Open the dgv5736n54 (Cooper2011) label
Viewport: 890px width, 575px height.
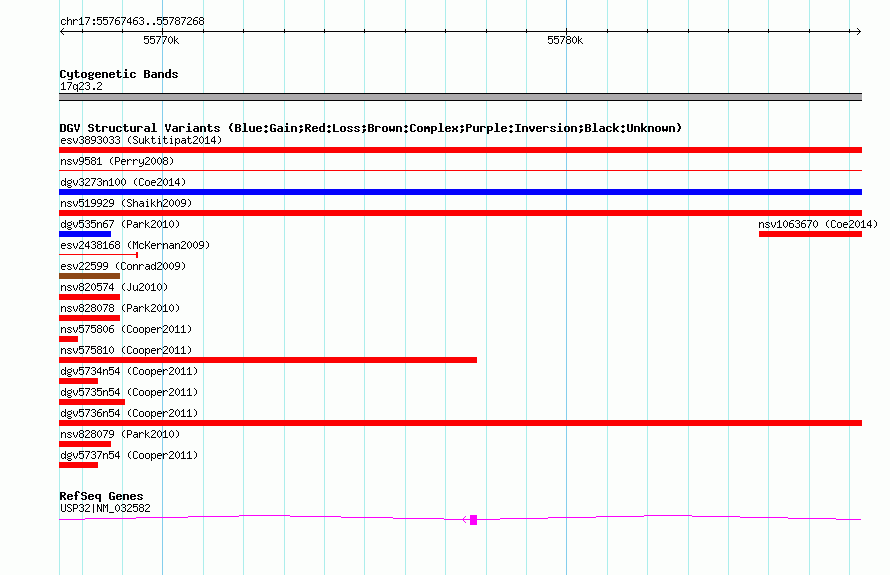point(129,413)
